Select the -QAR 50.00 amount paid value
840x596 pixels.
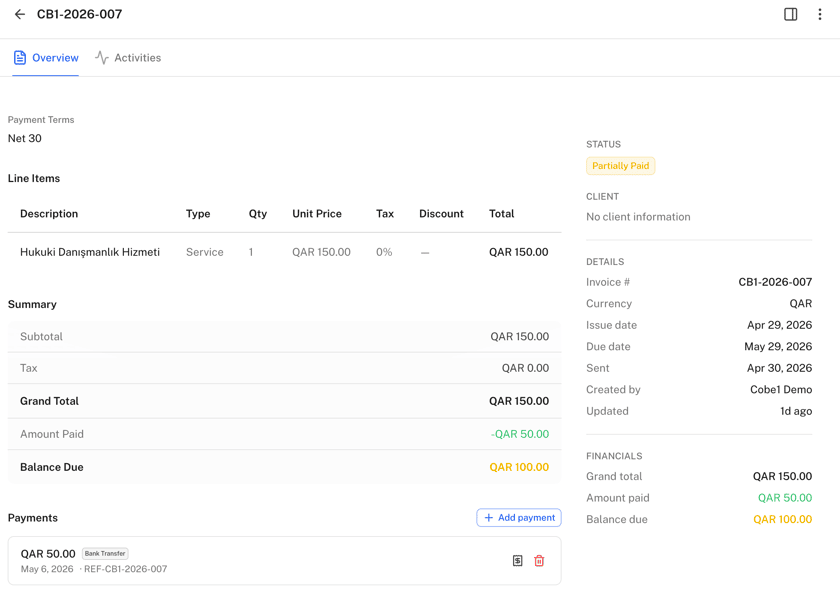[x=520, y=434]
